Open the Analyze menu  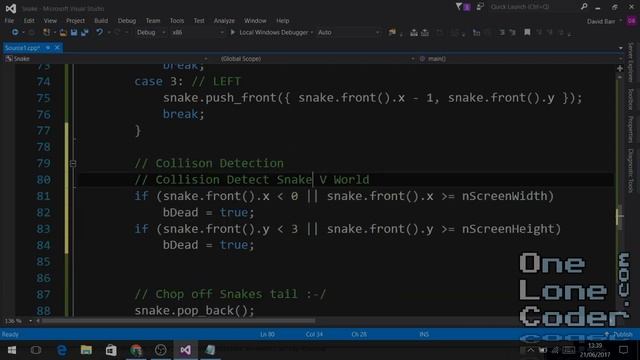click(x=224, y=20)
